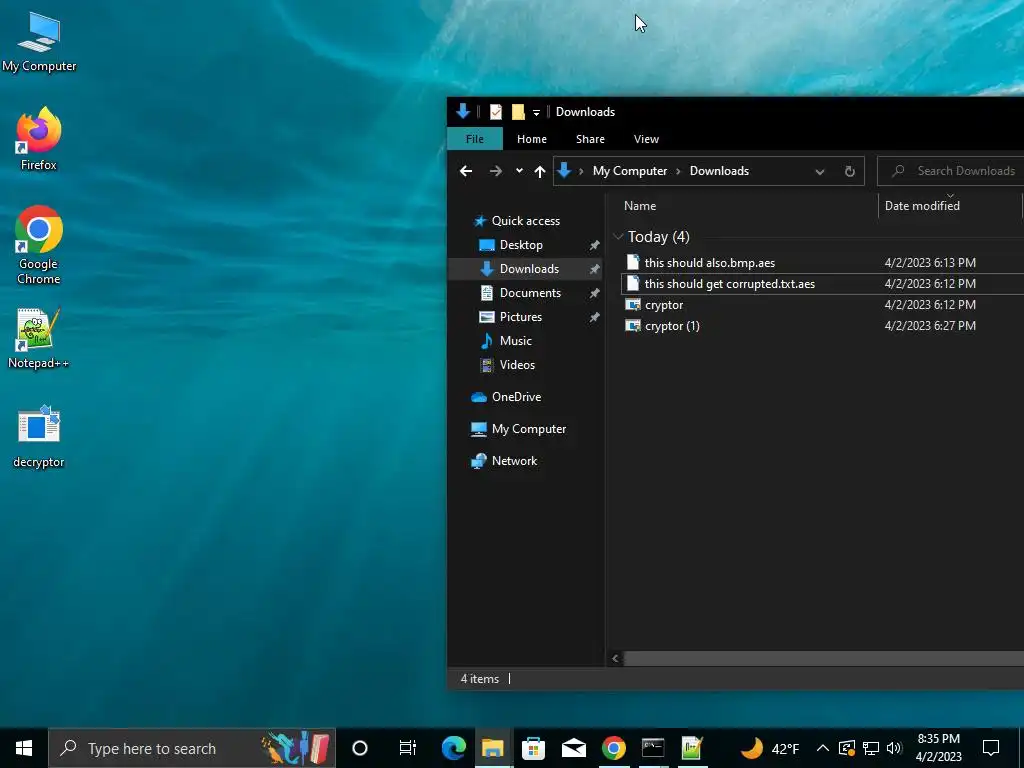This screenshot has width=1024, height=768.
Task: Click the File Explorer taskbar icon
Action: pyautogui.click(x=493, y=748)
